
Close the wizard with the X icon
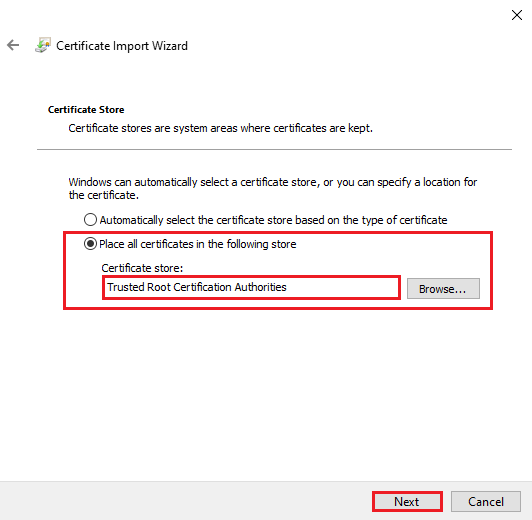point(517,15)
